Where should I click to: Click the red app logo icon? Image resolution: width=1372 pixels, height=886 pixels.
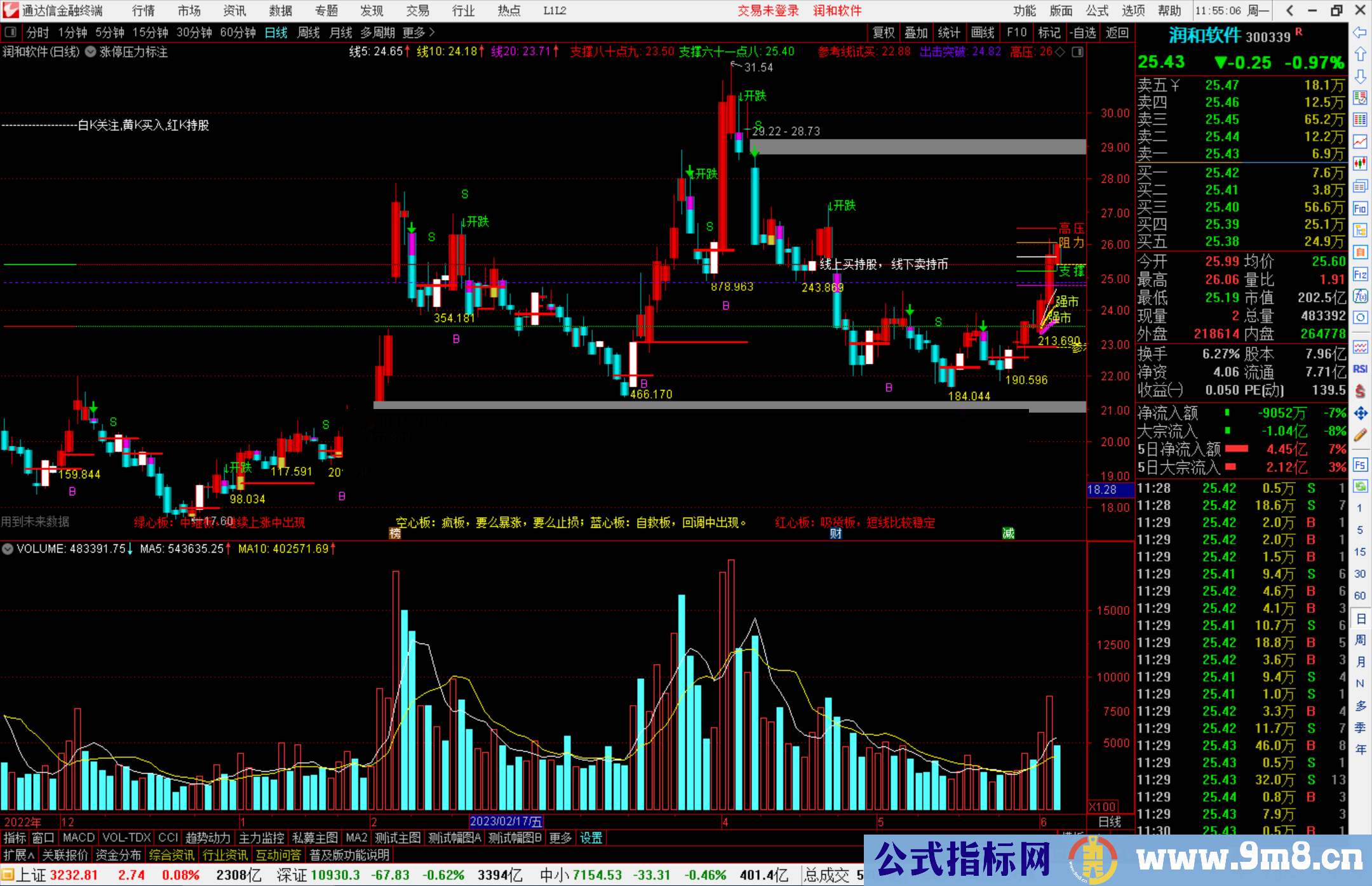[x=10, y=10]
